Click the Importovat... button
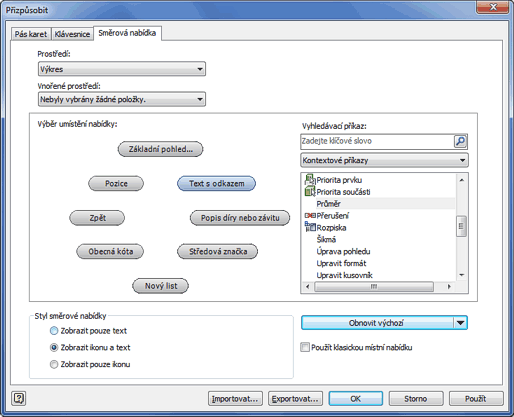Screen dimensions: 514x417 tap(235, 398)
